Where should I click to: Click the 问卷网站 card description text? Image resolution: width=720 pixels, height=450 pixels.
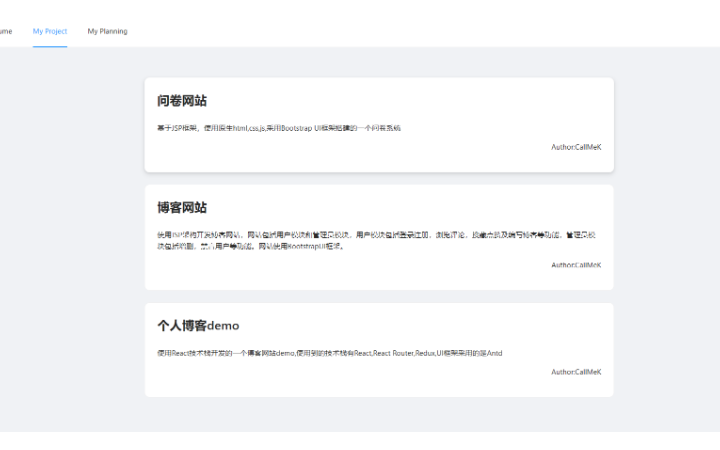point(278,128)
